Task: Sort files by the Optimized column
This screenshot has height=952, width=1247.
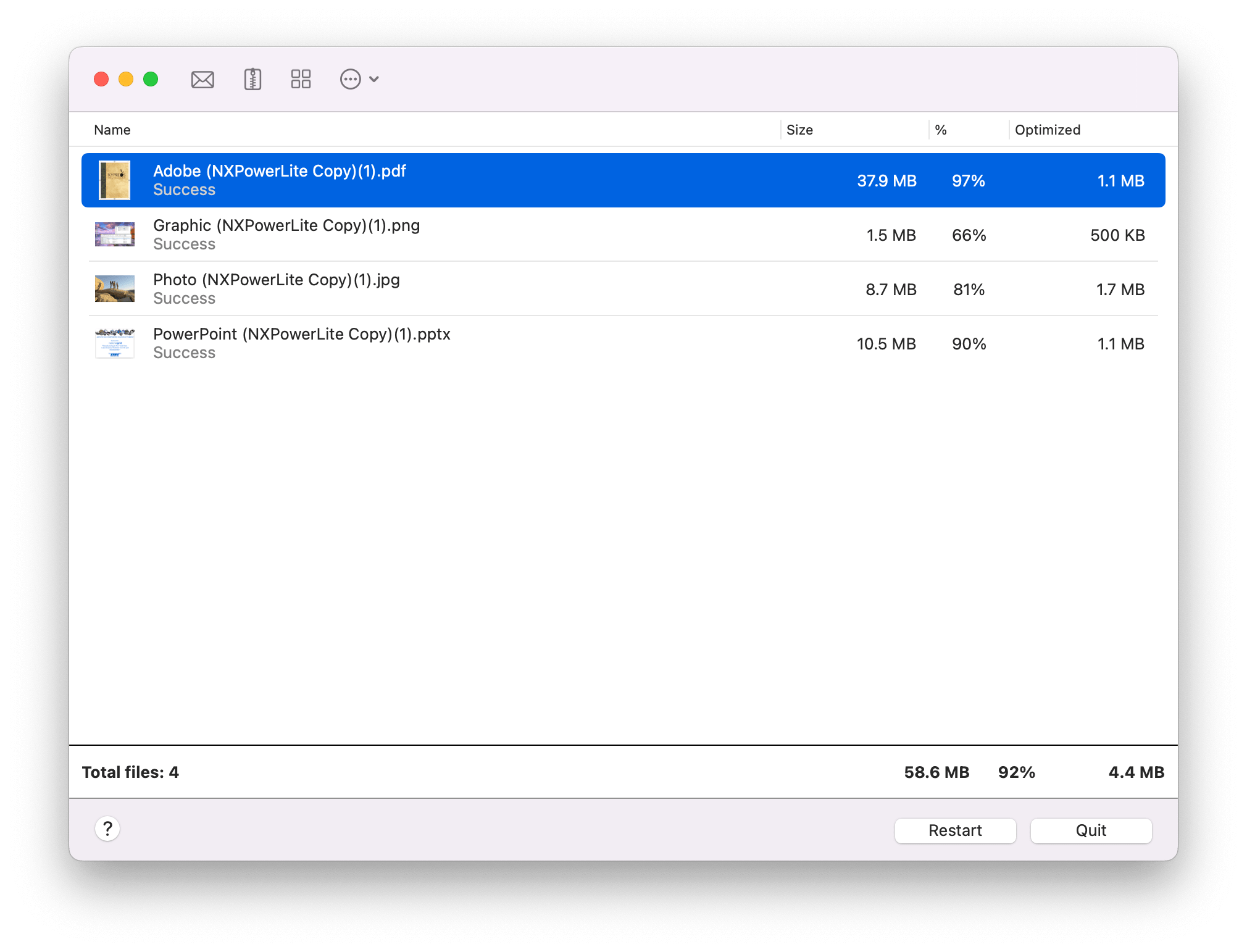Action: click(x=1047, y=130)
